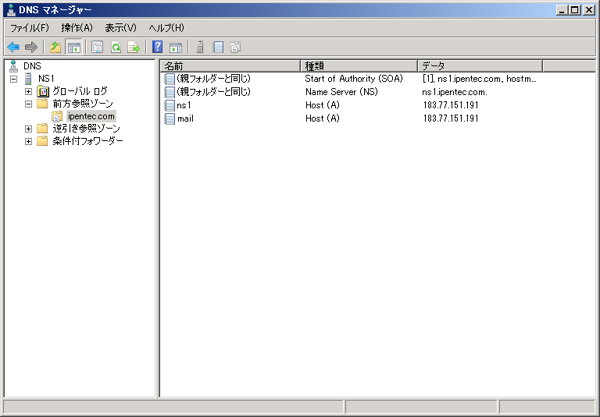The height and width of the screenshot is (417, 600).
Task: Minimize the DNS マネージャー window
Action: [x=562, y=10]
